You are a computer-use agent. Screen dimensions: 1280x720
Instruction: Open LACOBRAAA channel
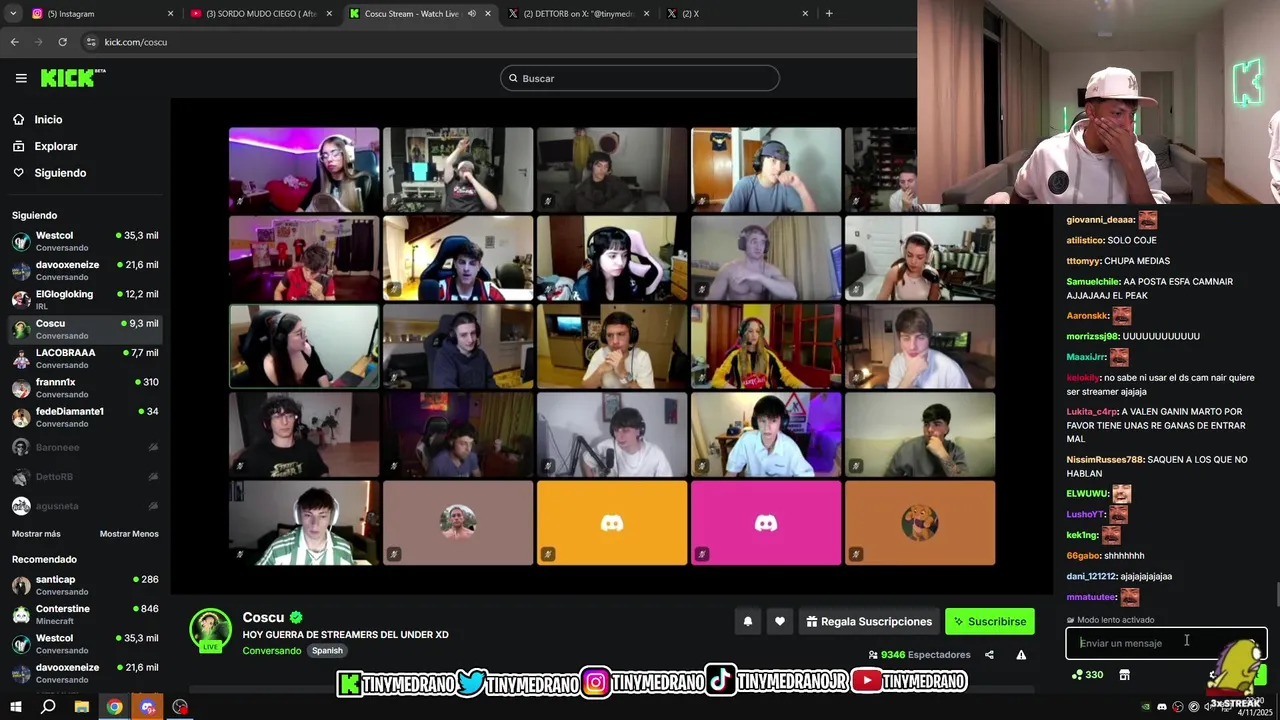[85, 358]
